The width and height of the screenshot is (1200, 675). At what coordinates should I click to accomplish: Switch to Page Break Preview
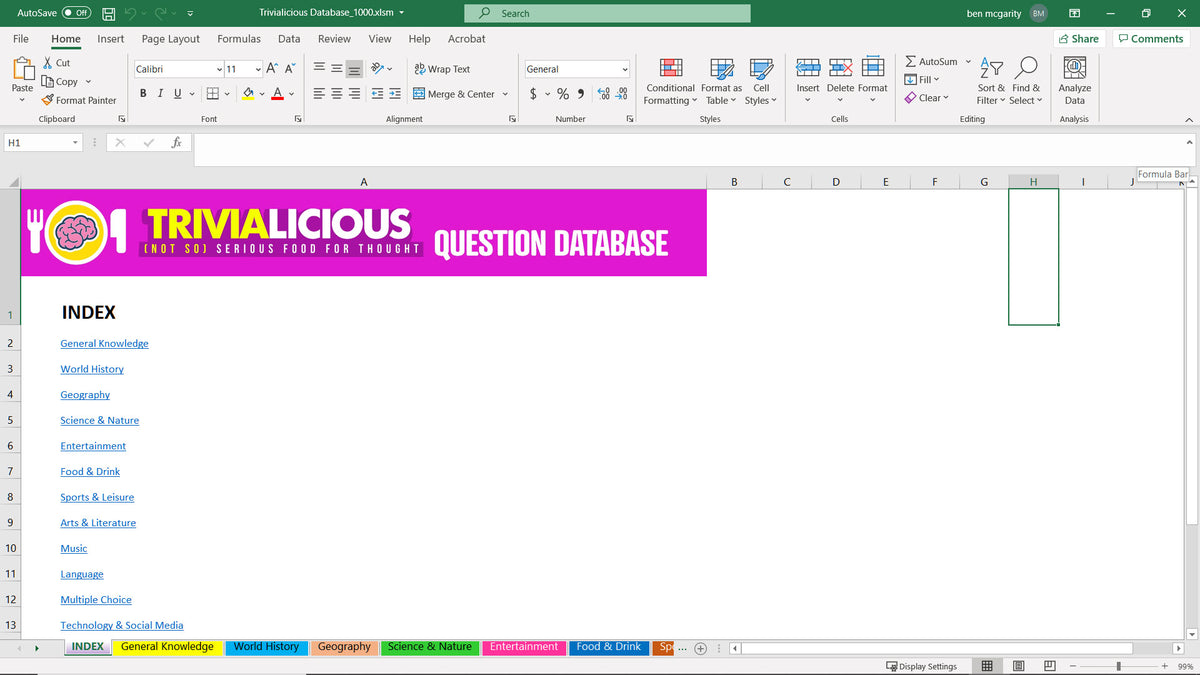(x=1050, y=666)
